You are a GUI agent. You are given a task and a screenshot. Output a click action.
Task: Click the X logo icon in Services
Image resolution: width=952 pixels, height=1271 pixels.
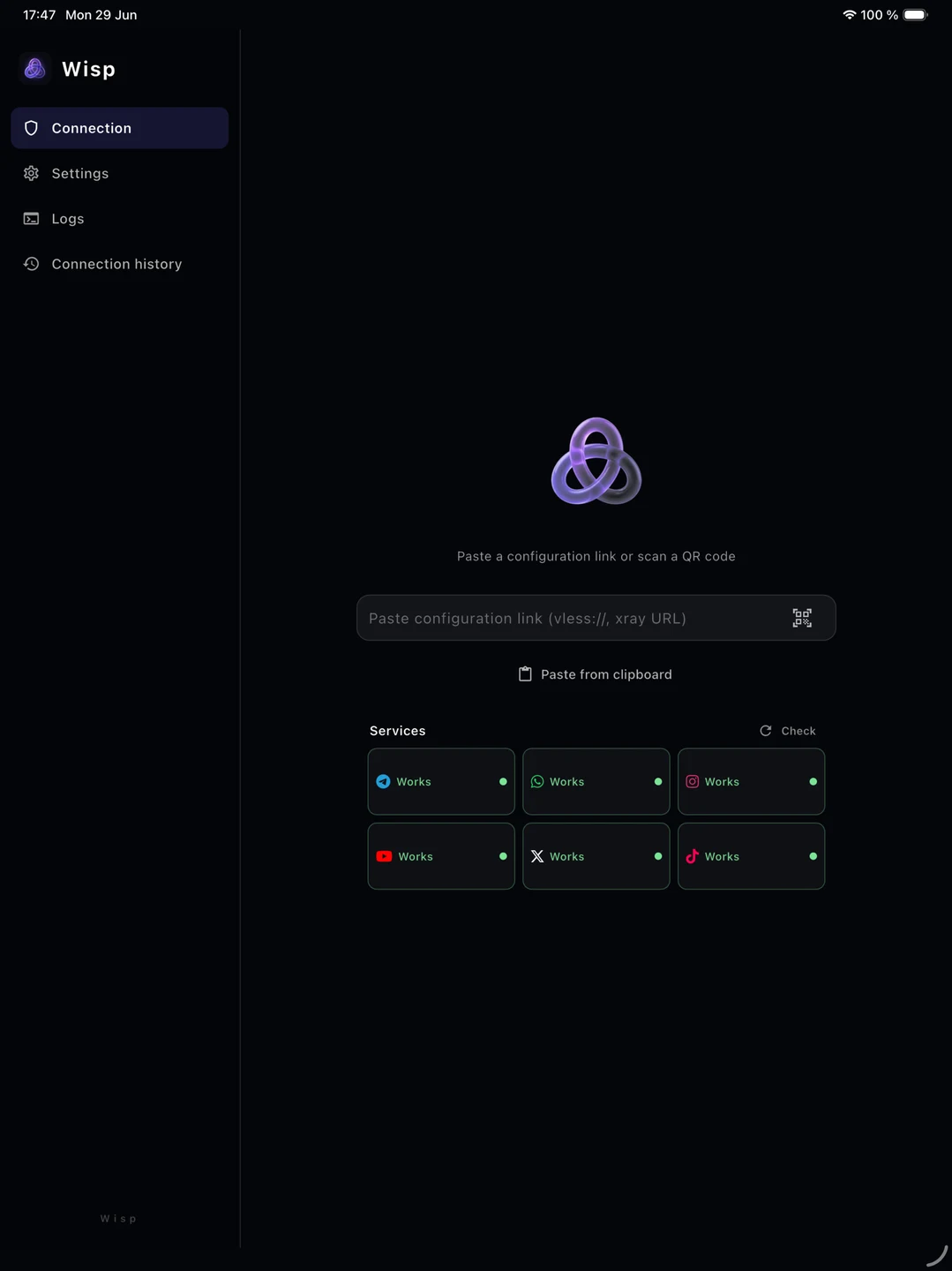[537, 856]
